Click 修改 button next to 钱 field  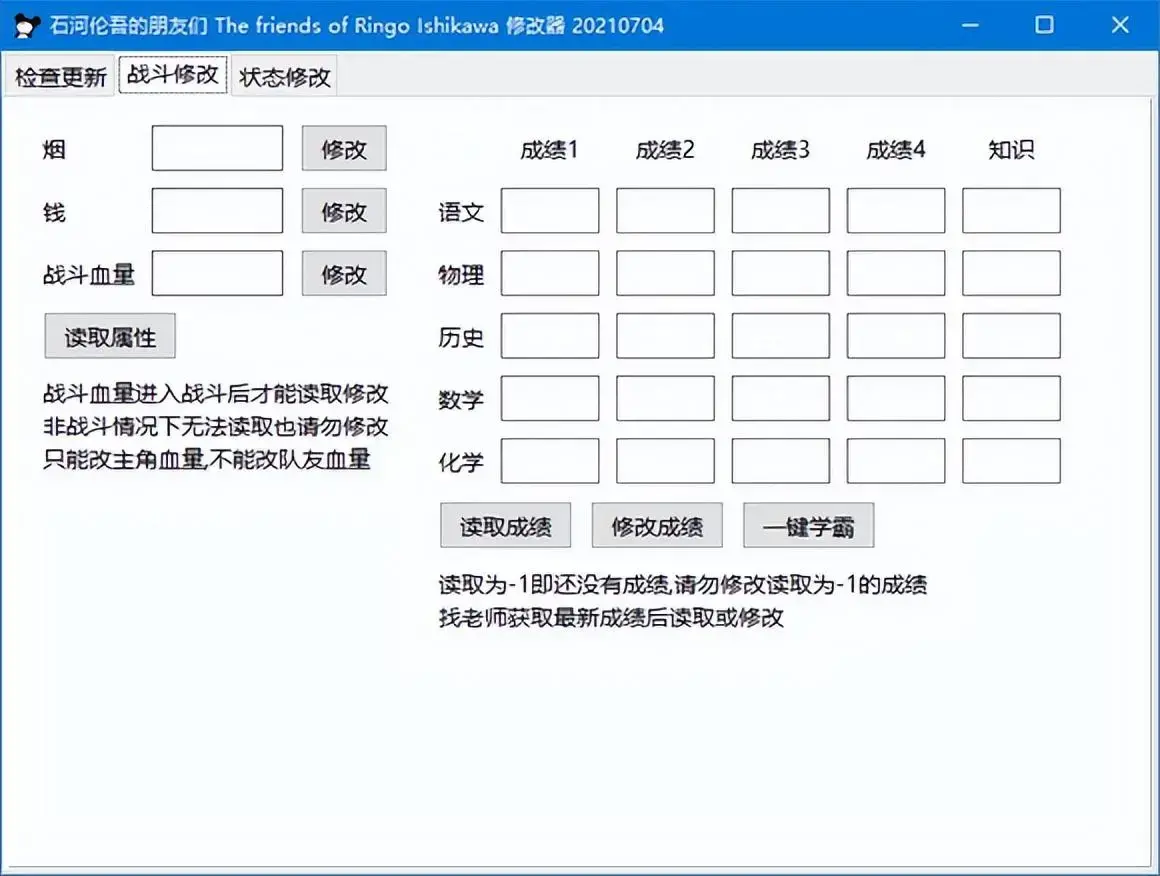(344, 211)
